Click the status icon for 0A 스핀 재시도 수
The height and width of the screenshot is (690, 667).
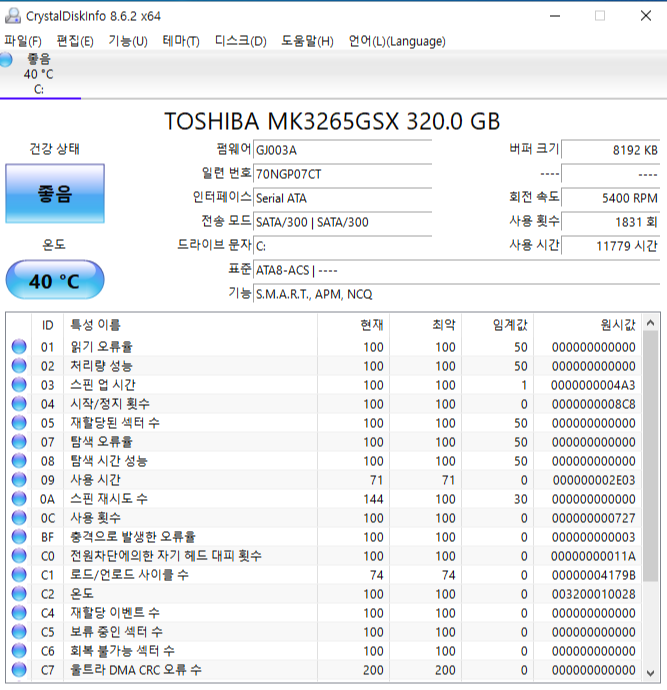point(19,499)
